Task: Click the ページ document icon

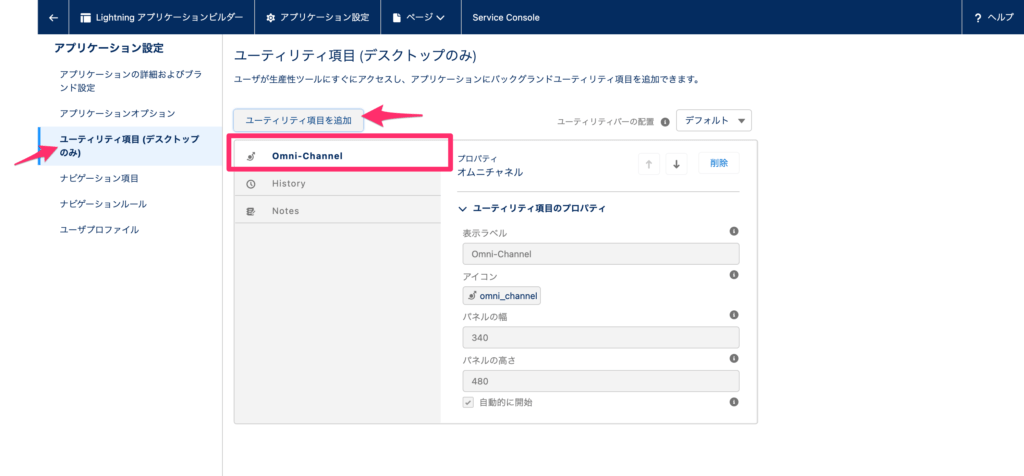Action: [396, 18]
